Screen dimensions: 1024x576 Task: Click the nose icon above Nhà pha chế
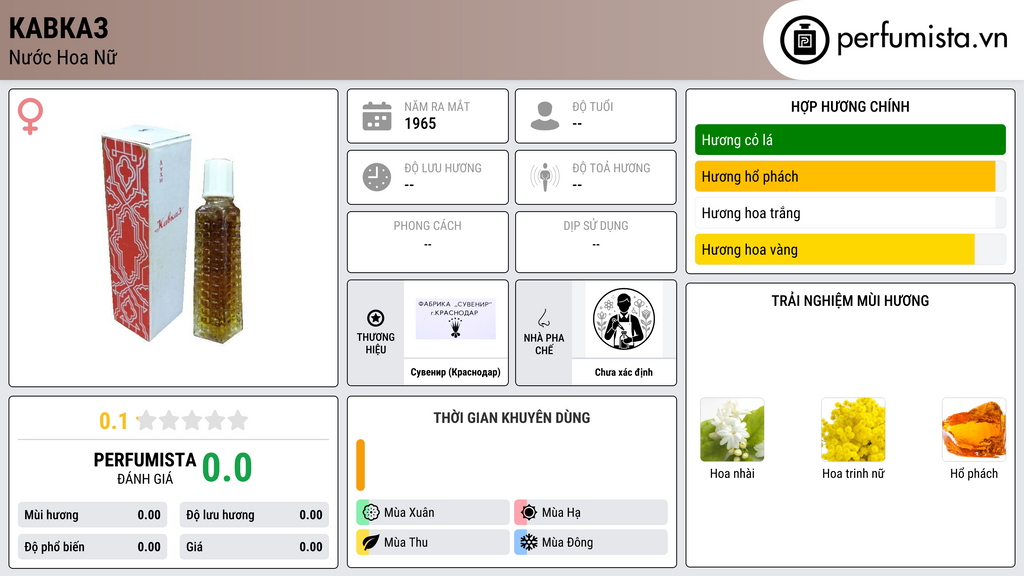543,318
